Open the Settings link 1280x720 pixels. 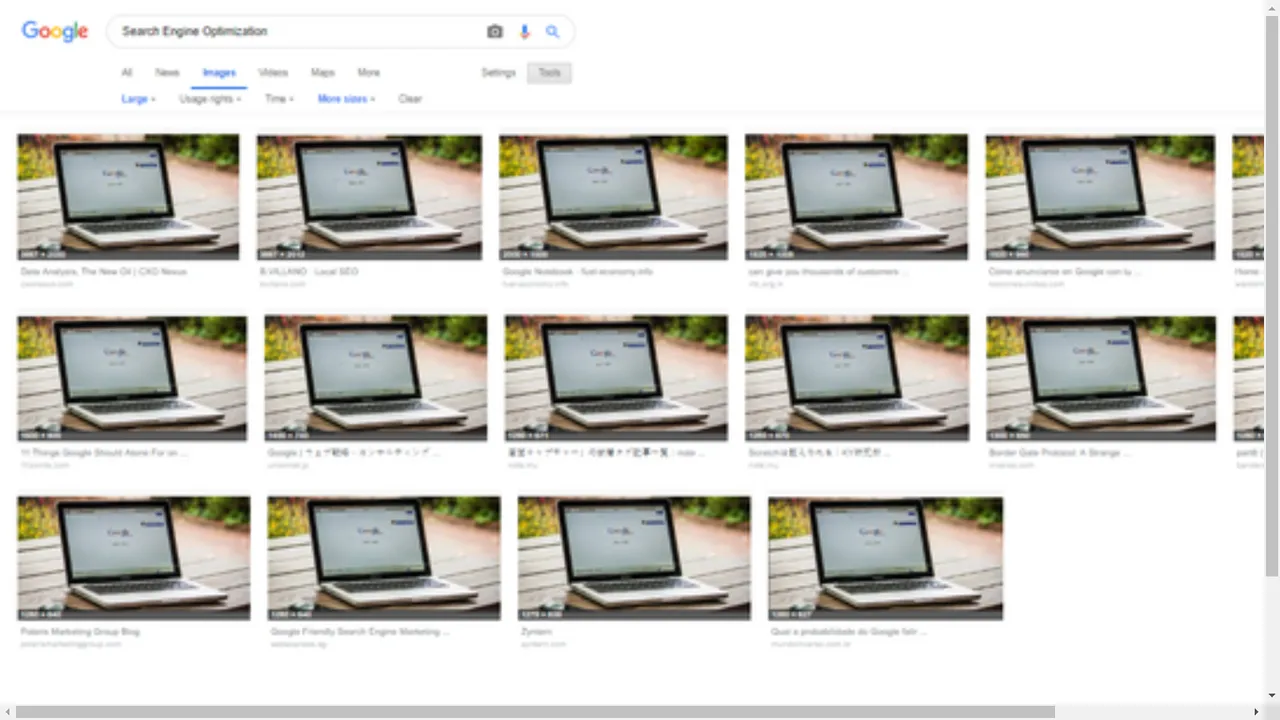pos(498,73)
